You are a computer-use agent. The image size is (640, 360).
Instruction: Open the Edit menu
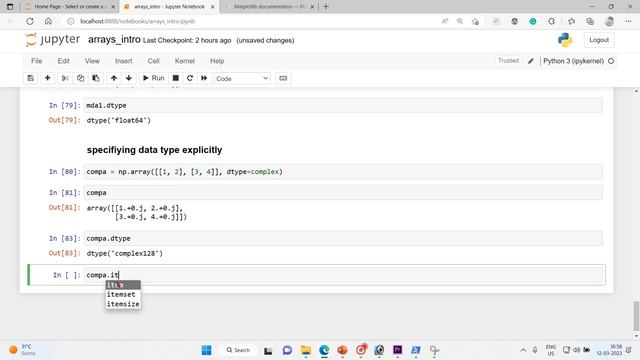[x=63, y=61]
